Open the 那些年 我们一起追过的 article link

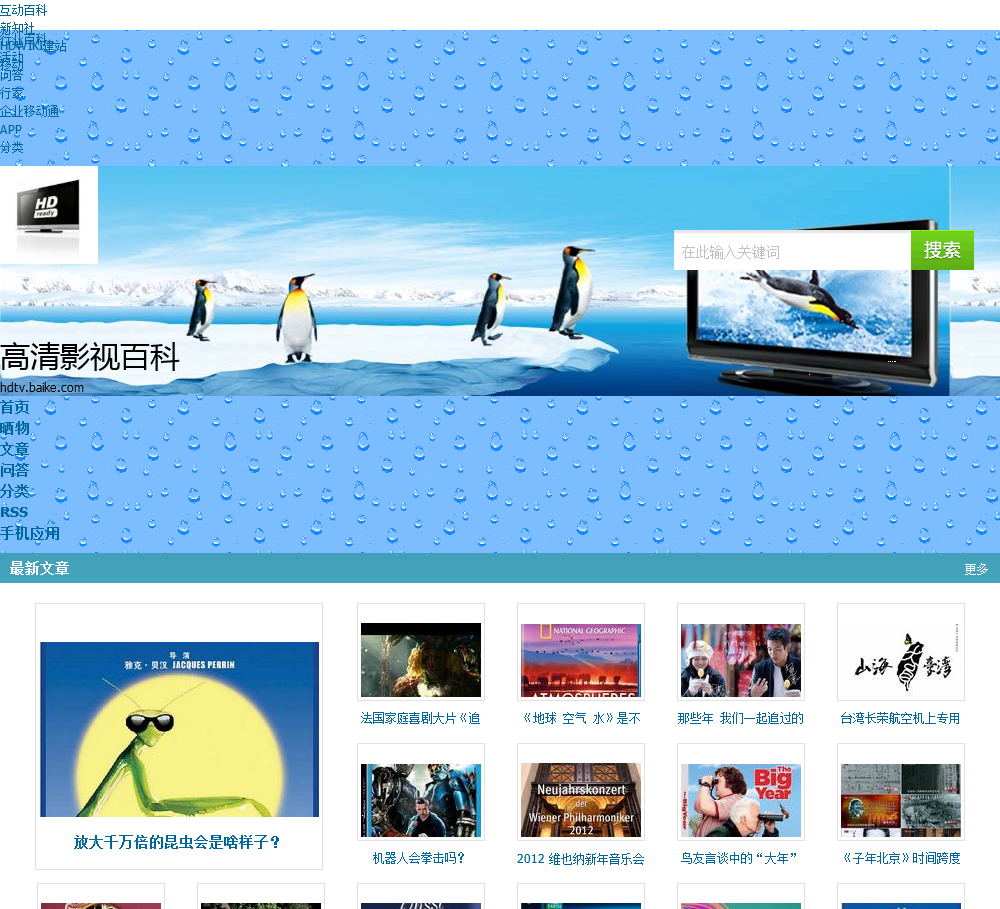coord(740,718)
